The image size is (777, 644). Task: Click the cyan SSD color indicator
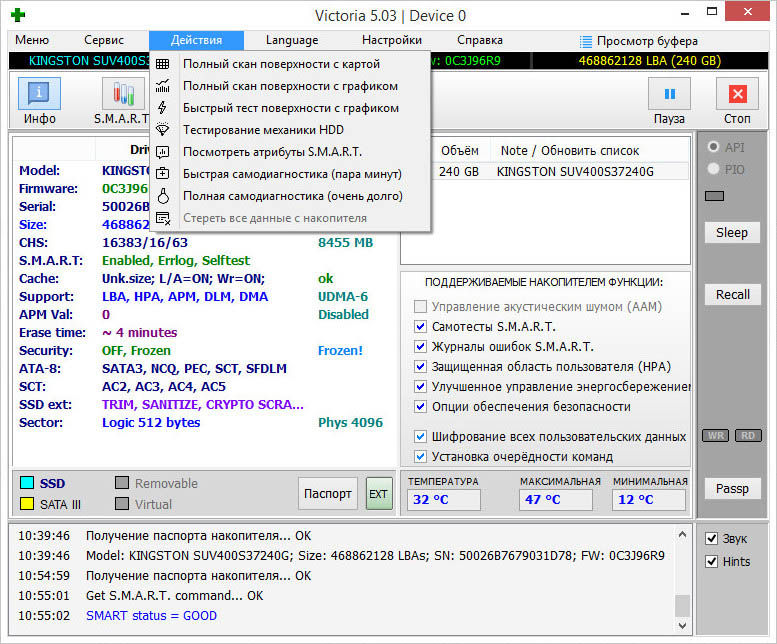(x=27, y=483)
